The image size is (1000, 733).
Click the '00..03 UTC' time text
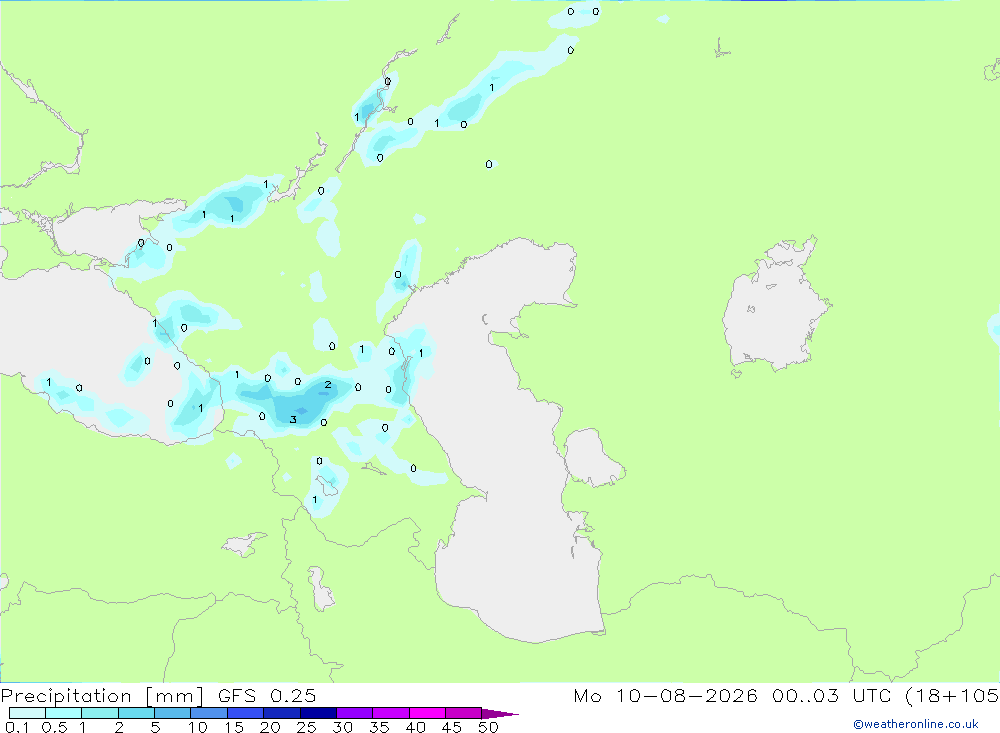(831, 695)
